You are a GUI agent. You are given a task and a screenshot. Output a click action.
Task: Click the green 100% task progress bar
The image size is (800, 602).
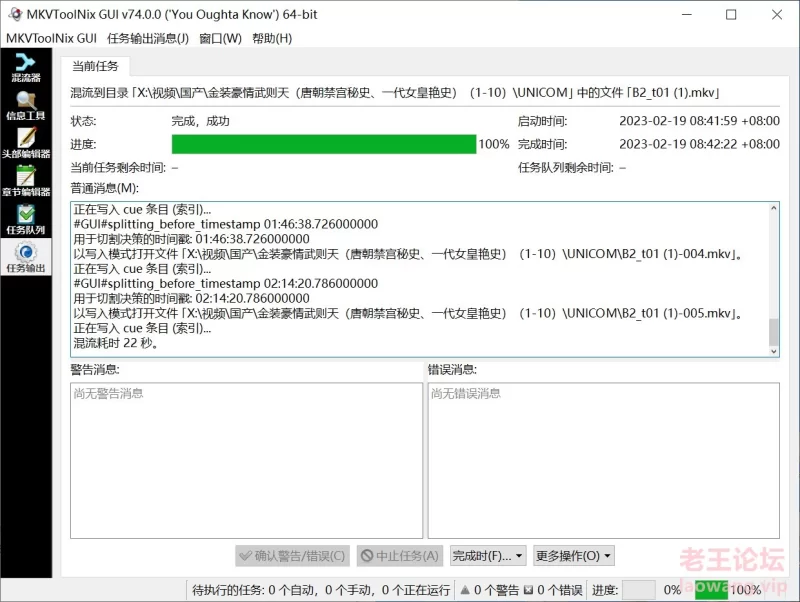[324, 144]
